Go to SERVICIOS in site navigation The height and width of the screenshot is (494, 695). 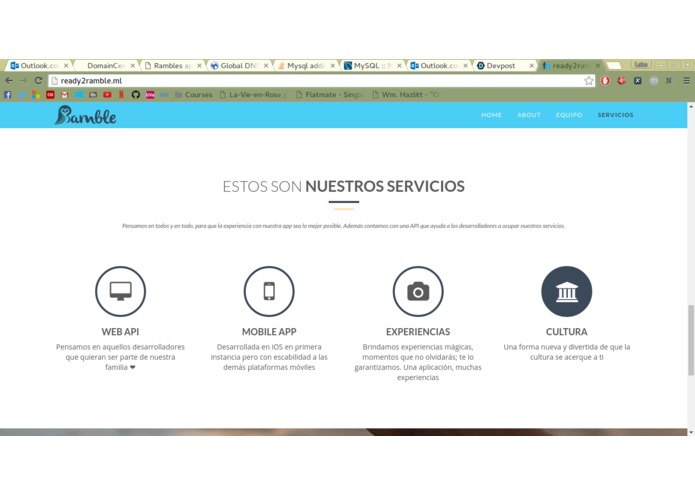615,115
